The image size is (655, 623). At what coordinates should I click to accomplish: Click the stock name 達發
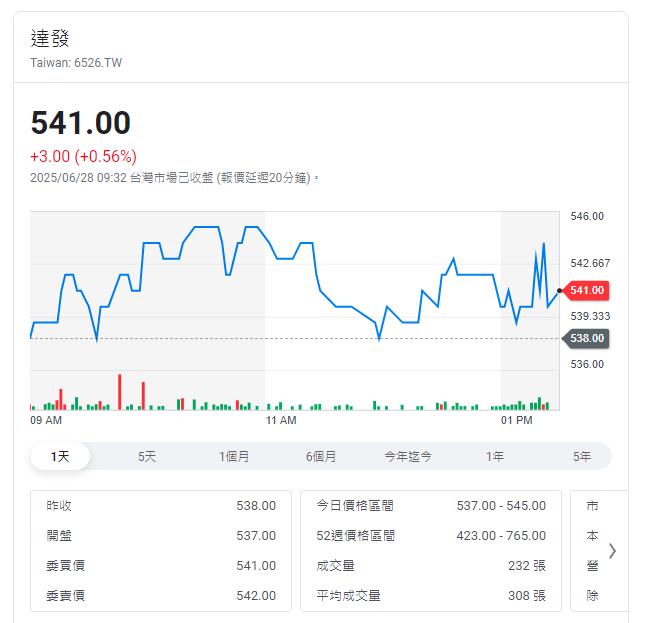click(x=50, y=38)
